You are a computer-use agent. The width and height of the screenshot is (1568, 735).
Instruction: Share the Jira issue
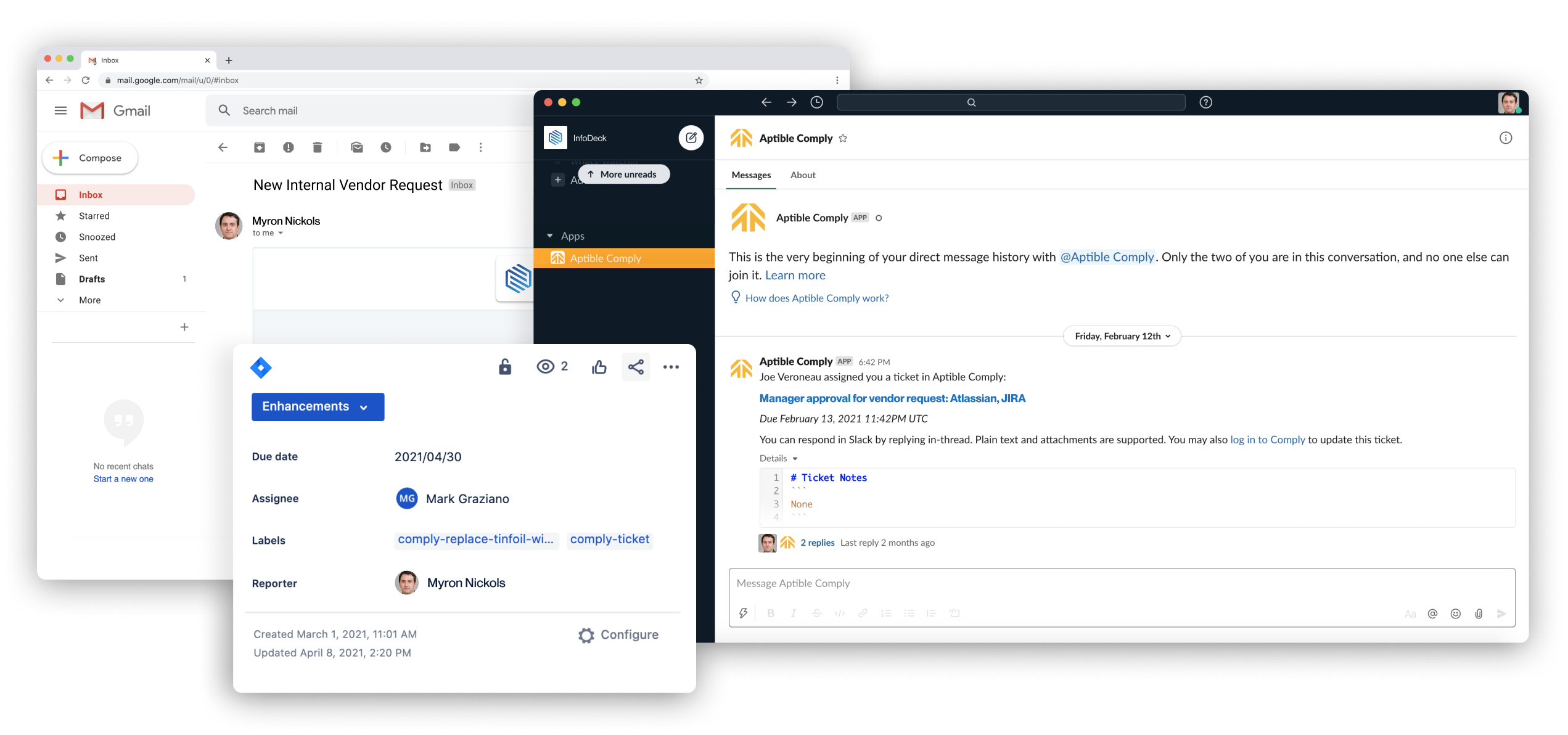pyautogui.click(x=636, y=367)
